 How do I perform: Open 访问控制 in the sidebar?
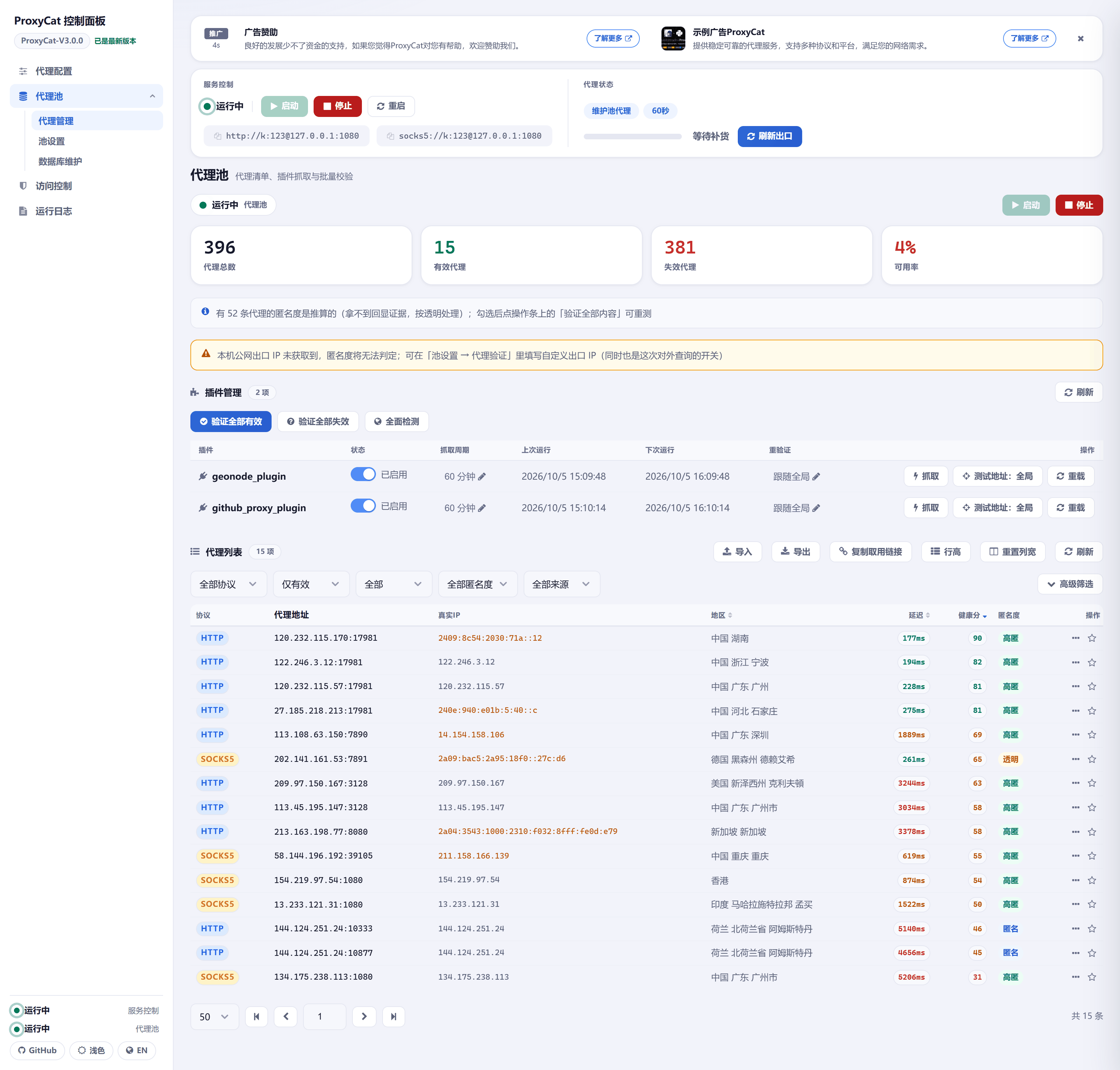click(x=87, y=186)
